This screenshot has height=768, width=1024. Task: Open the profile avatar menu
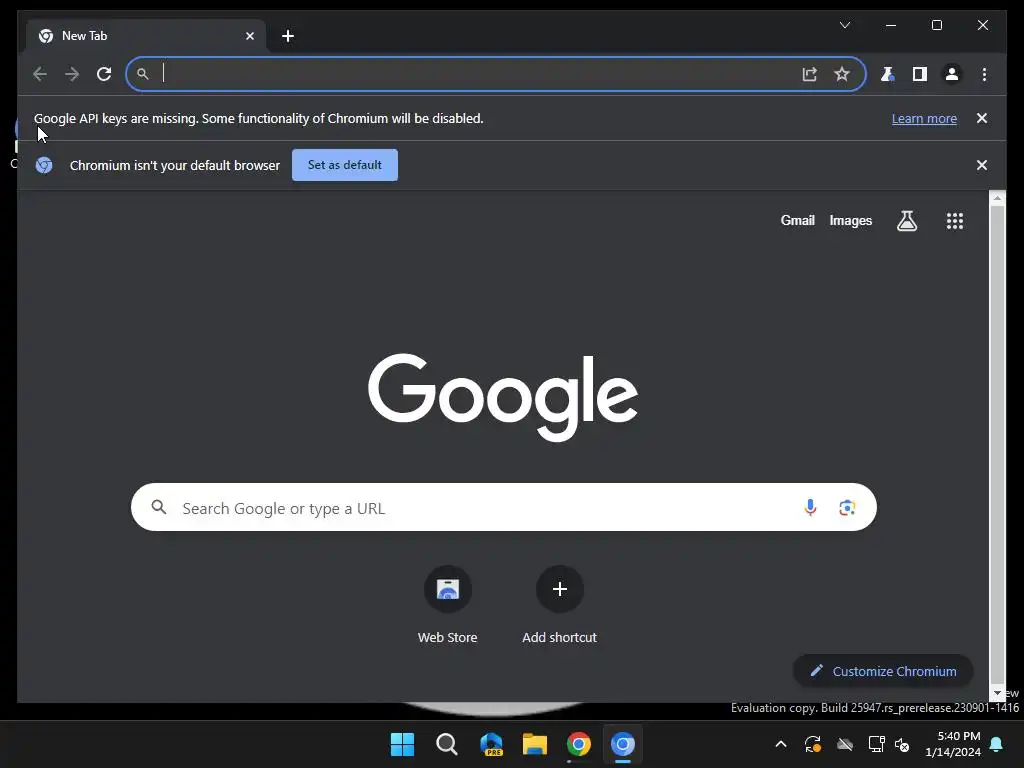[952, 74]
